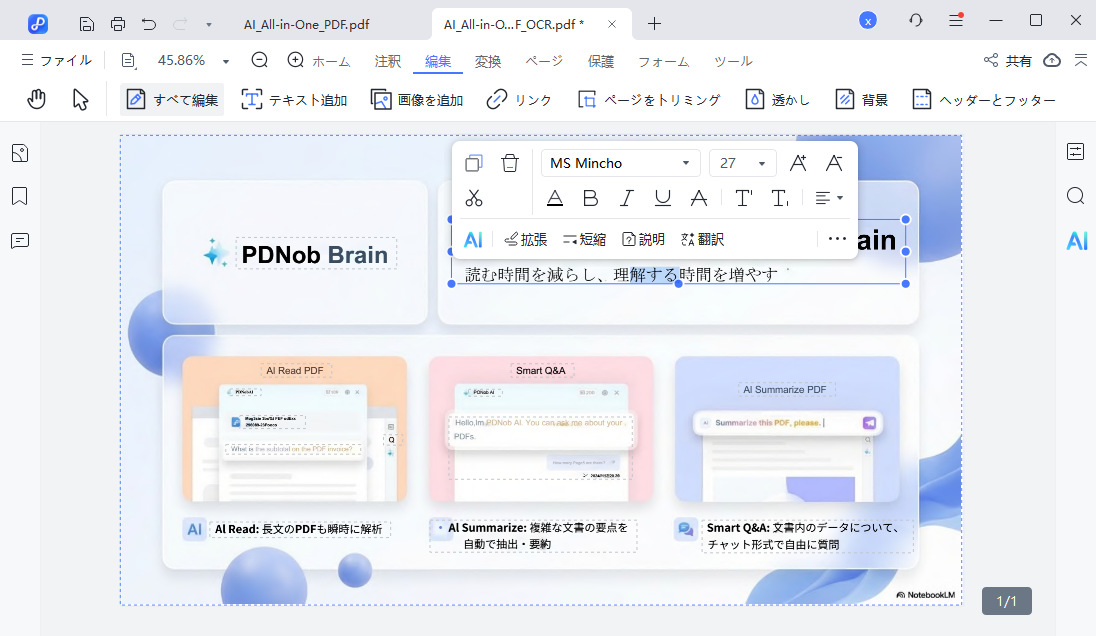The width and height of the screenshot is (1096, 636).
Task: Open the AI assistant panel in the right sidebar
Action: [x=1075, y=240]
